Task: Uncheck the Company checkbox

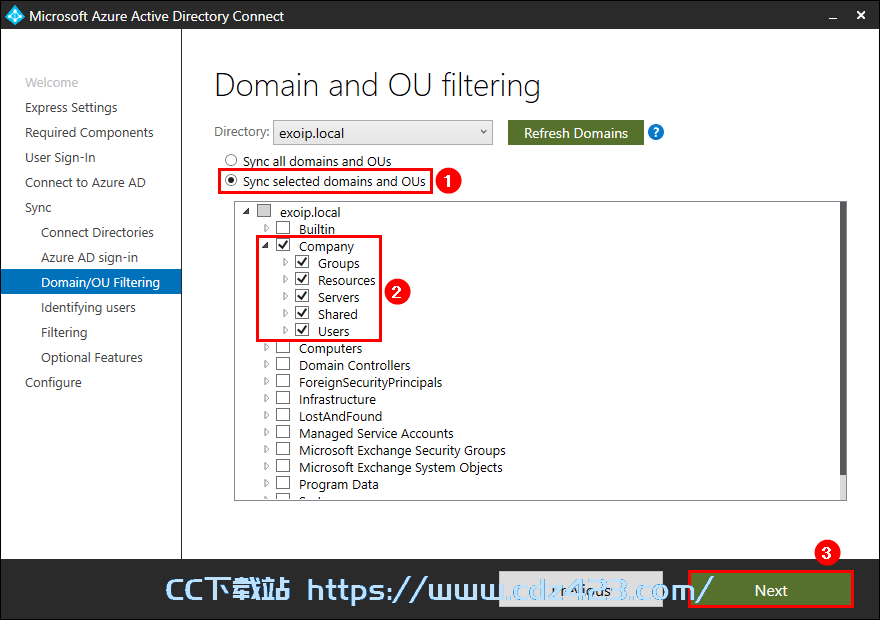Action: [283, 245]
